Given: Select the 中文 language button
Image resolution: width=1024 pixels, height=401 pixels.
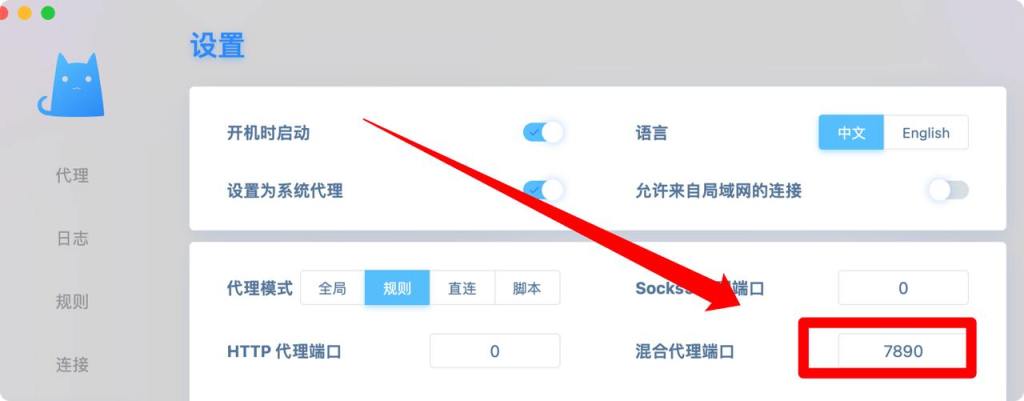Looking at the screenshot, I should click(852, 133).
